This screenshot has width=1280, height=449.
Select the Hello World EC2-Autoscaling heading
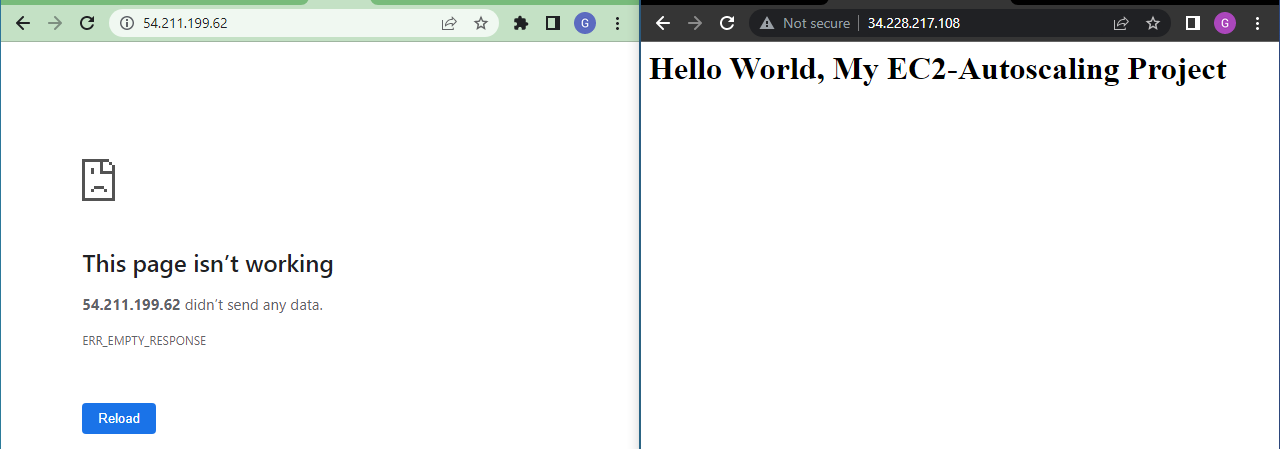938,69
